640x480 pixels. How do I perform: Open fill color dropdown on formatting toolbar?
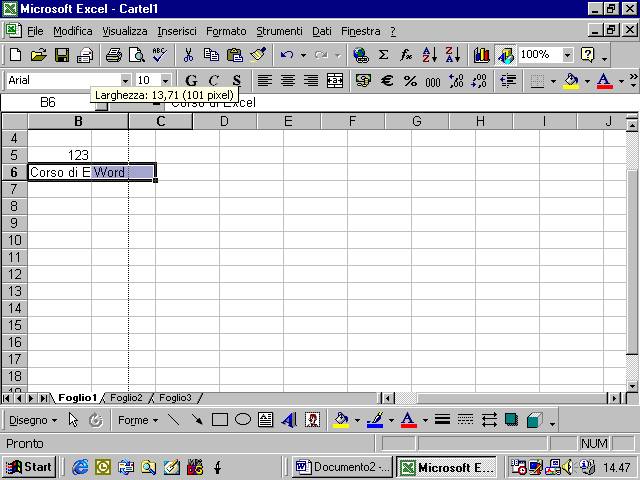(x=587, y=81)
